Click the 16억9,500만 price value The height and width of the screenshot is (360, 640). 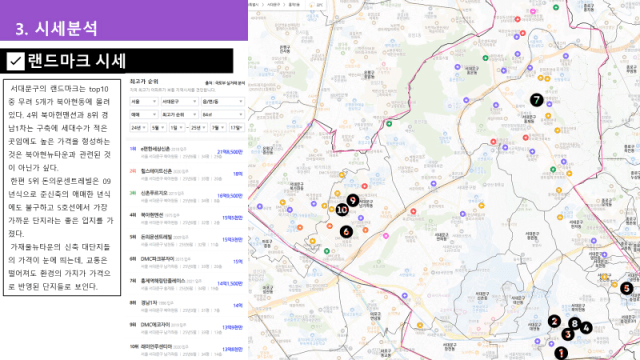point(230,196)
